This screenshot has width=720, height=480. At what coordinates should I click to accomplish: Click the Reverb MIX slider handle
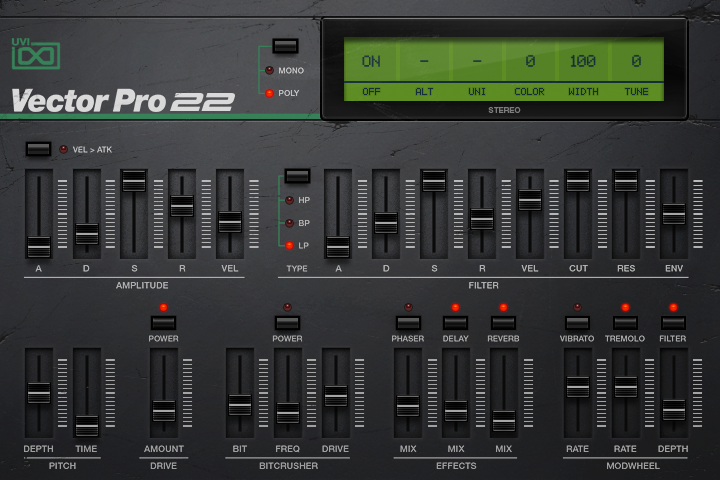click(504, 420)
